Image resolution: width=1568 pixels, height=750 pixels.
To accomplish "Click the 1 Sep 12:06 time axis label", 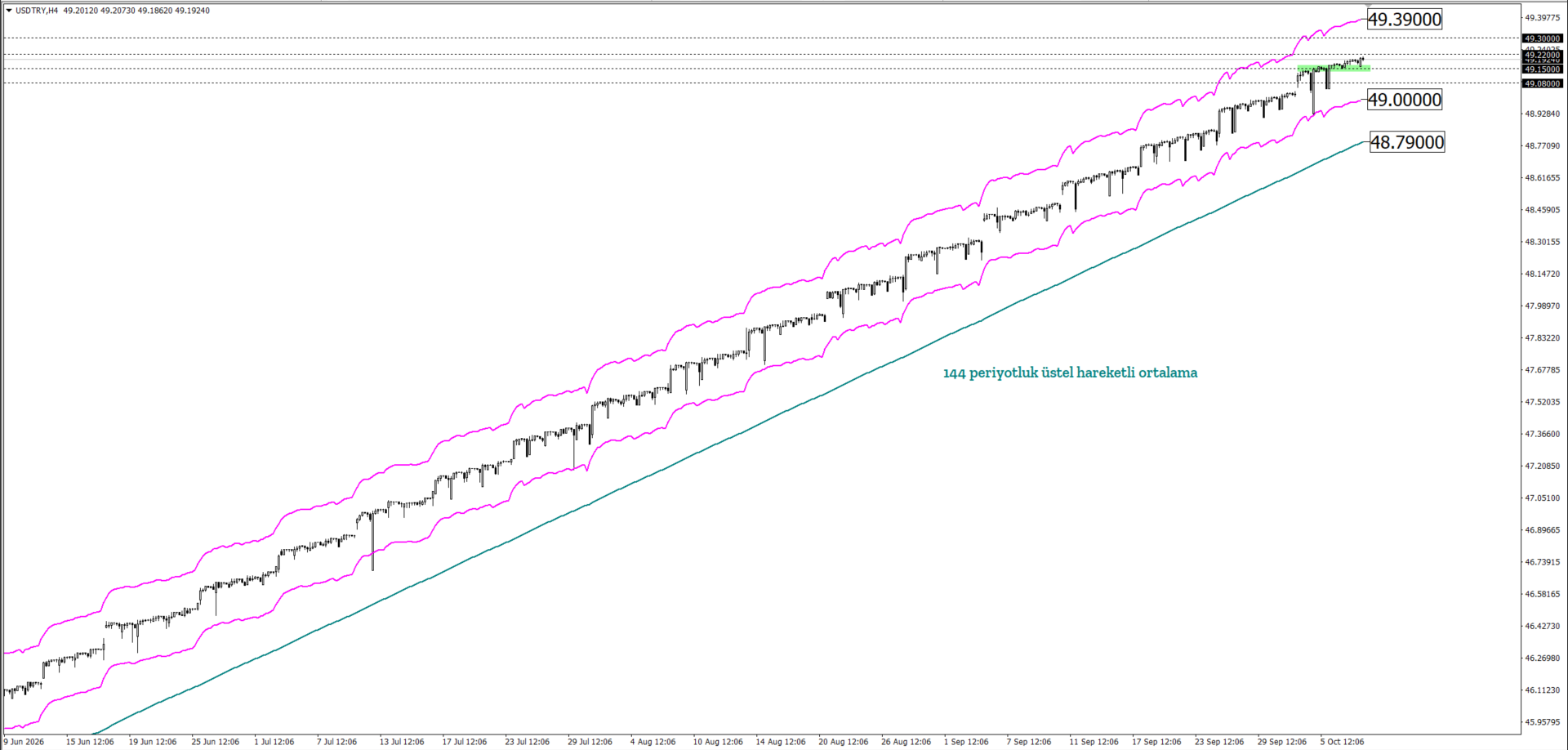I will click(966, 742).
